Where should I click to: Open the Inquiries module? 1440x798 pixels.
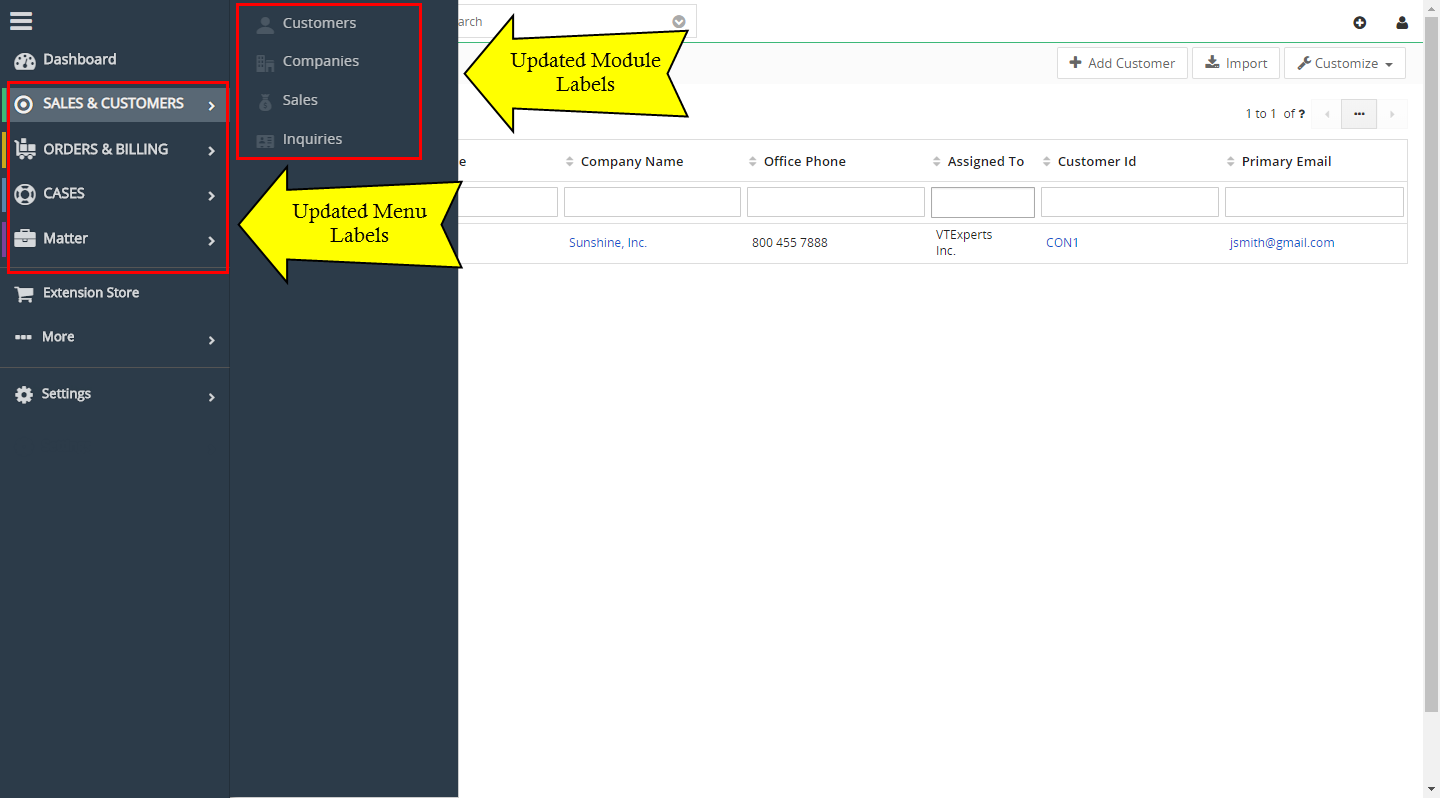click(x=312, y=139)
